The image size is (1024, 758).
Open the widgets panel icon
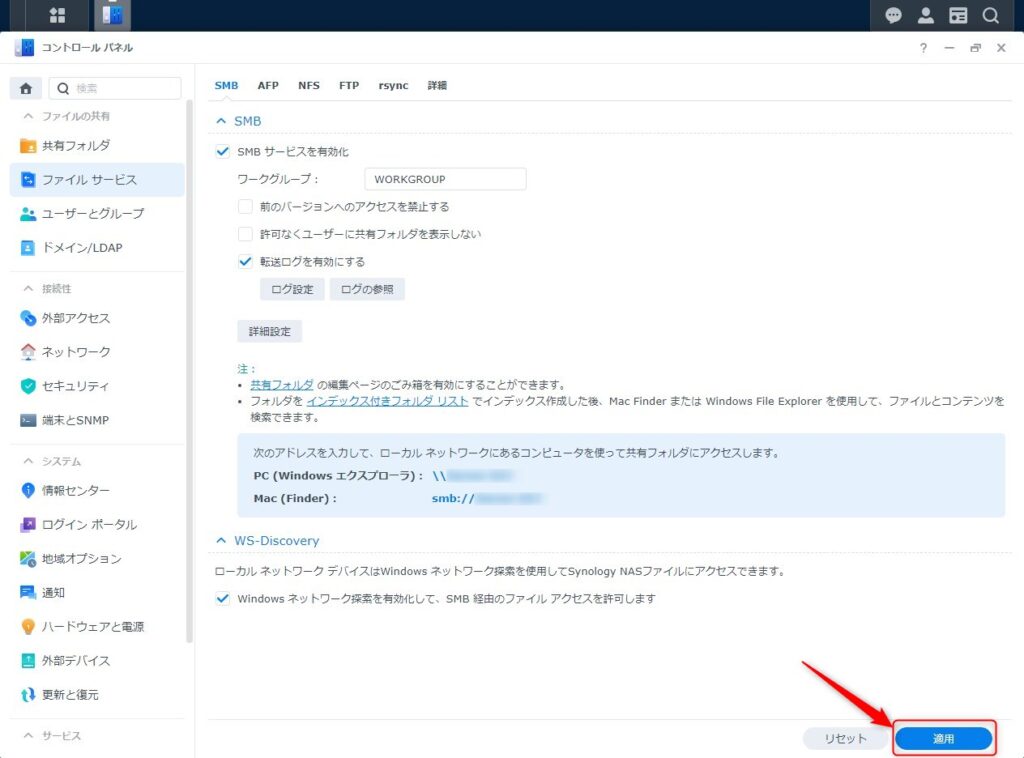[958, 15]
